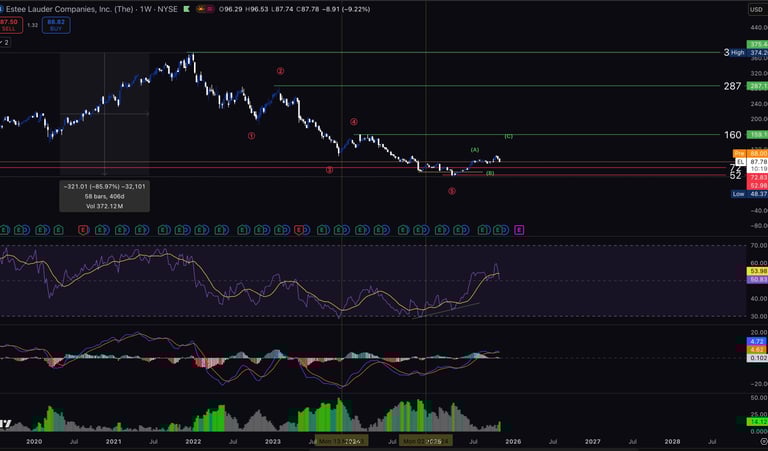The width and height of the screenshot is (768, 451).
Task: Click the 440.00 level on the price scale
Action: 758,28
